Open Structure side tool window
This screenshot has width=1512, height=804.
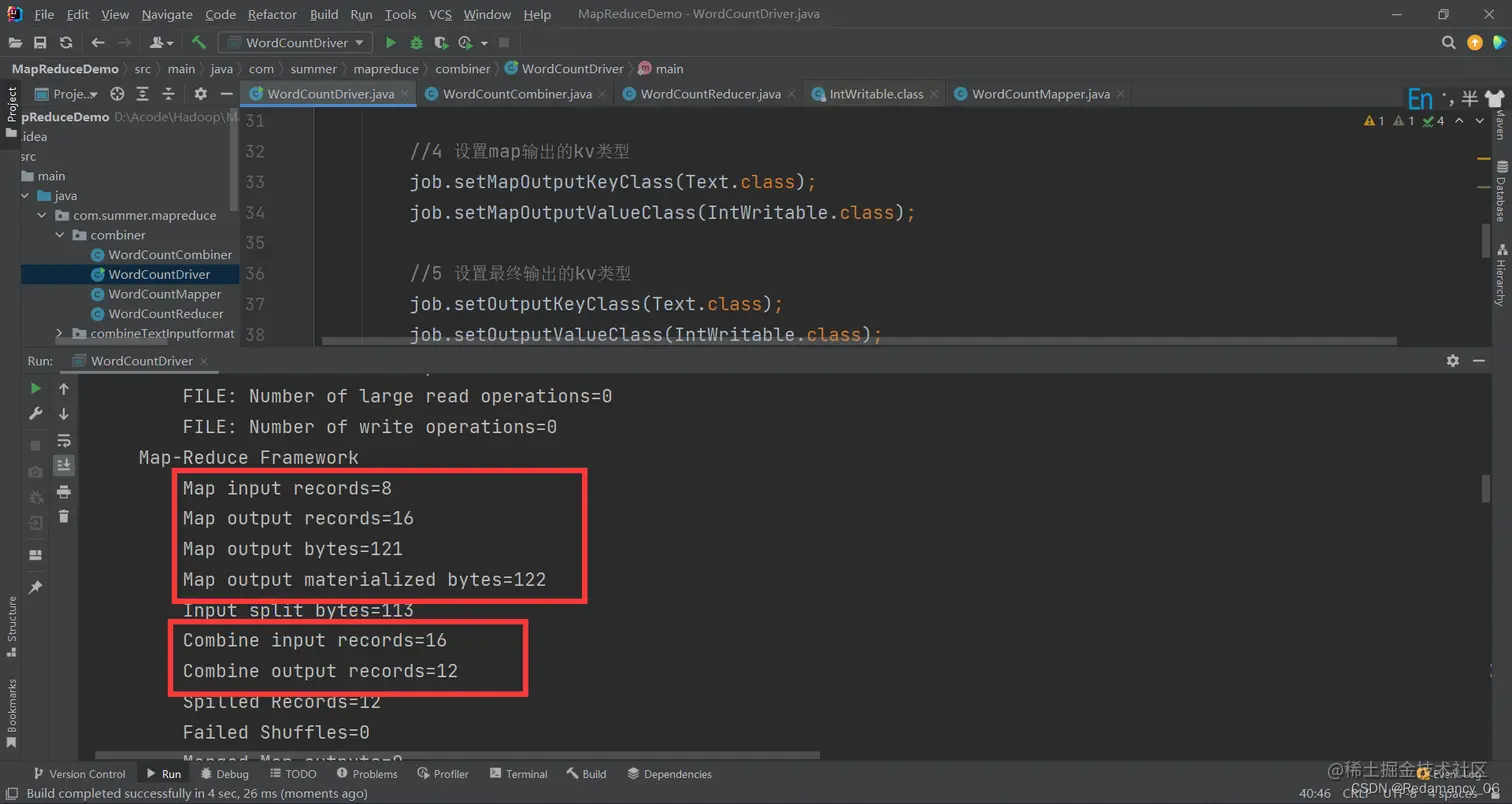[x=12, y=626]
